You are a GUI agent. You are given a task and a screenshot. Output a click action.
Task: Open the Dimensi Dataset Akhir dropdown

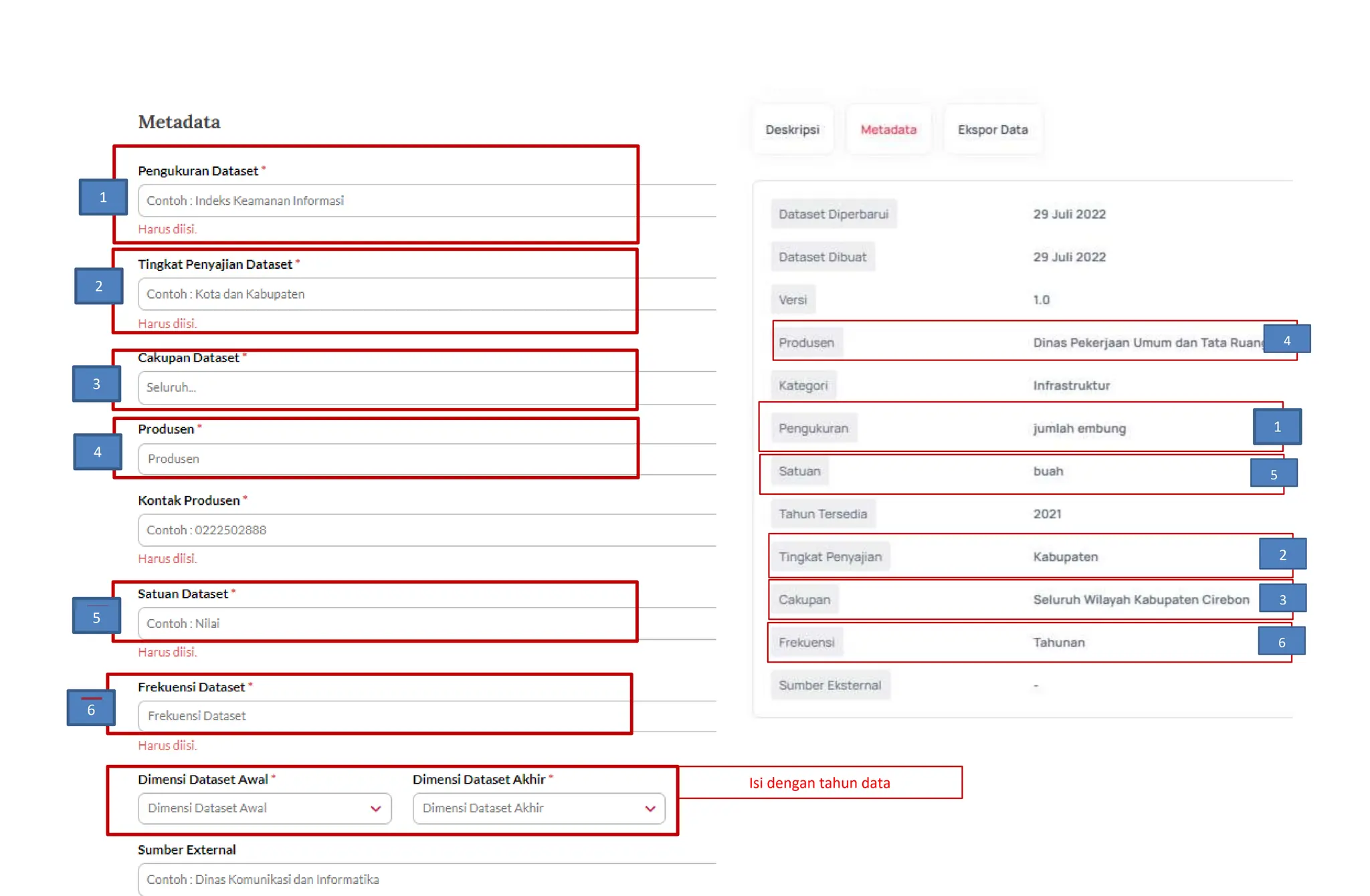click(528, 808)
